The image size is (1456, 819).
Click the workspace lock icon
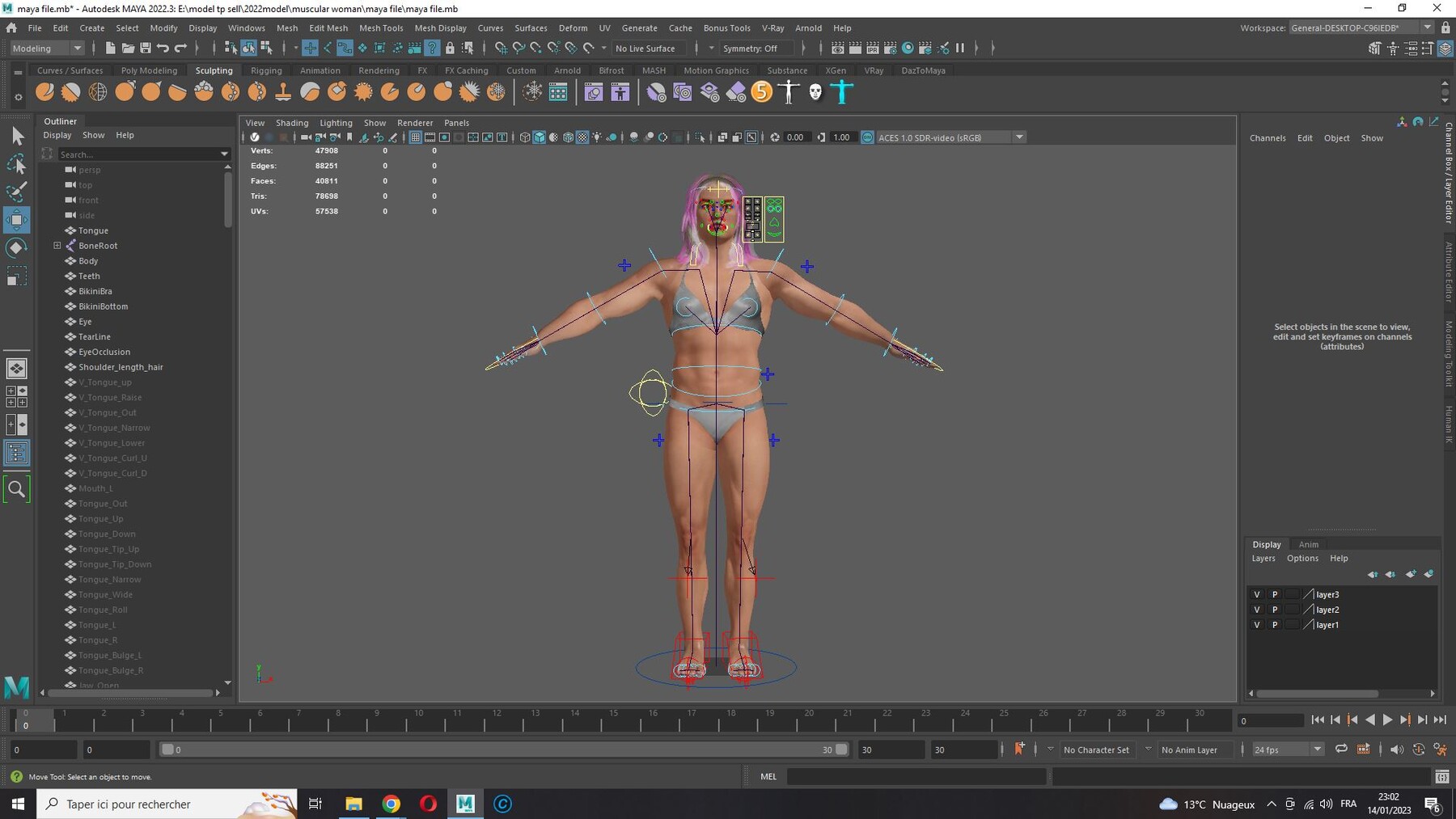(1445, 27)
